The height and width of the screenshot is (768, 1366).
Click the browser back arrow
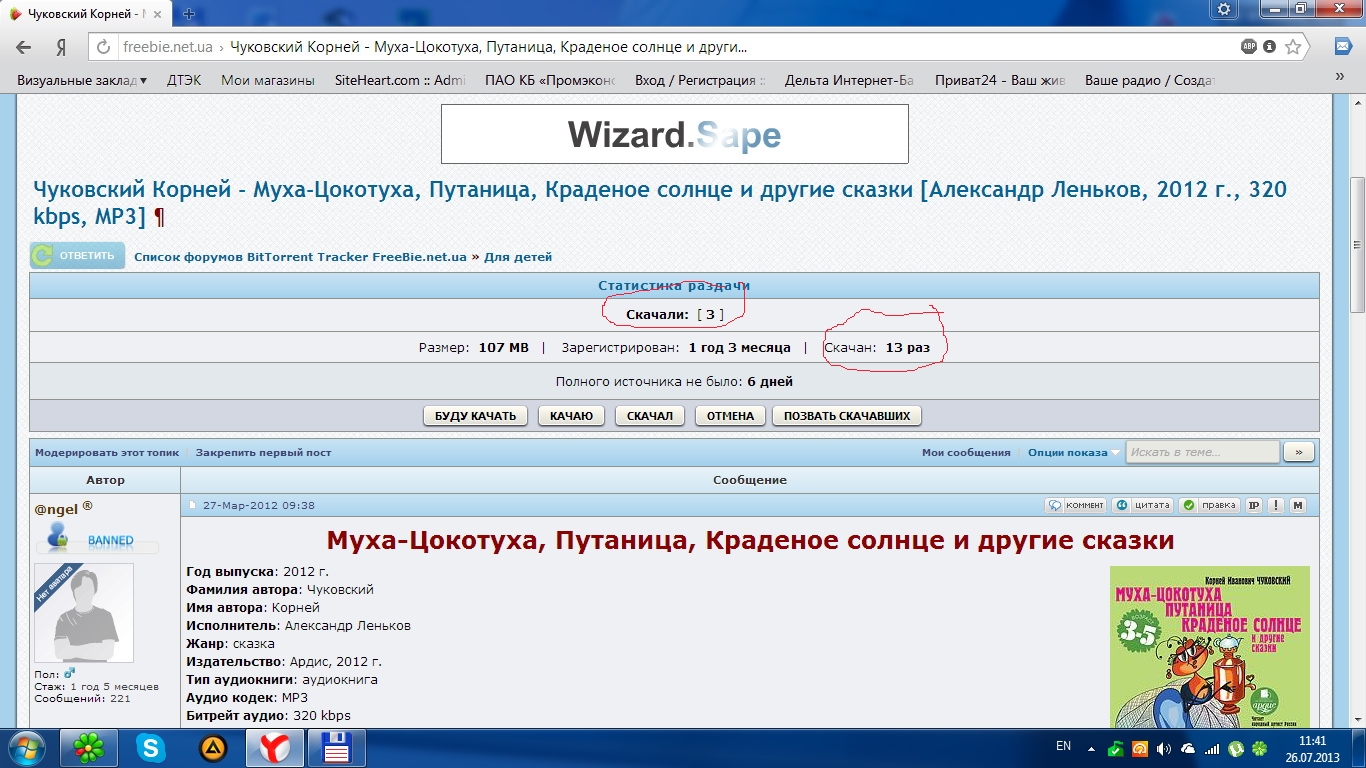tap(24, 47)
